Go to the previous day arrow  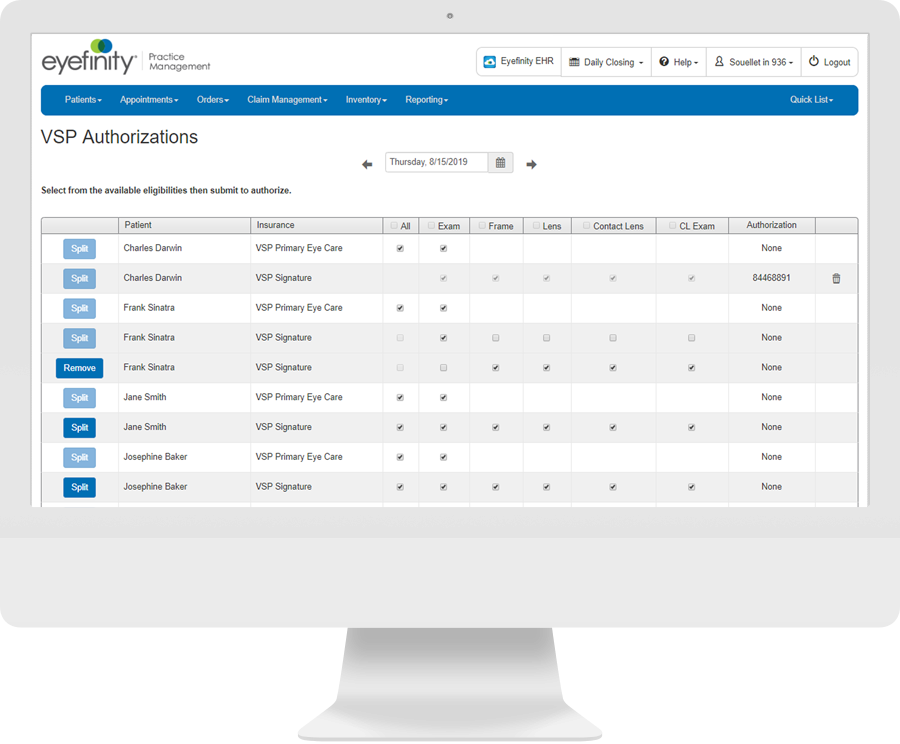[367, 165]
